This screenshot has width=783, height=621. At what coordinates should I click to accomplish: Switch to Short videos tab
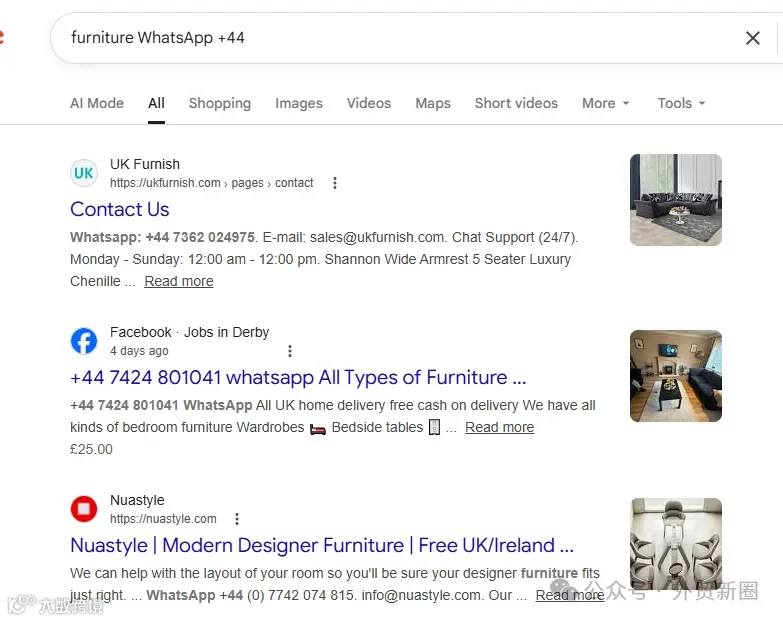coord(516,103)
